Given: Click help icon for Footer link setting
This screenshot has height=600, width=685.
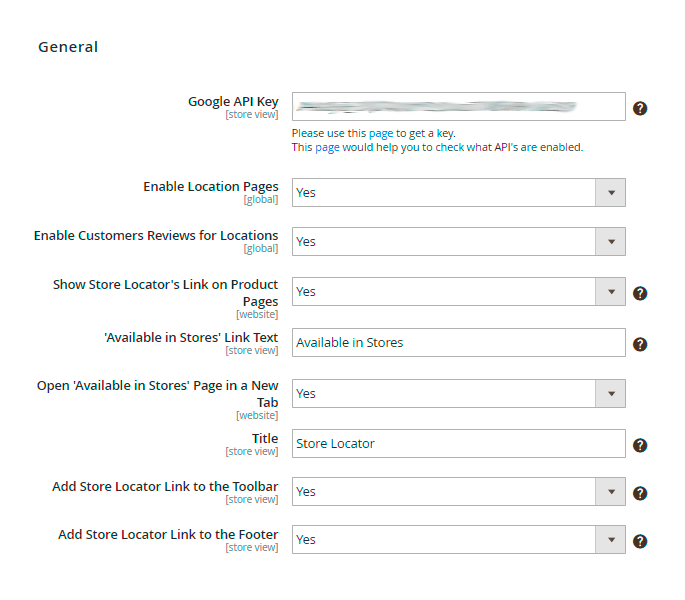Looking at the screenshot, I should (x=640, y=541).
